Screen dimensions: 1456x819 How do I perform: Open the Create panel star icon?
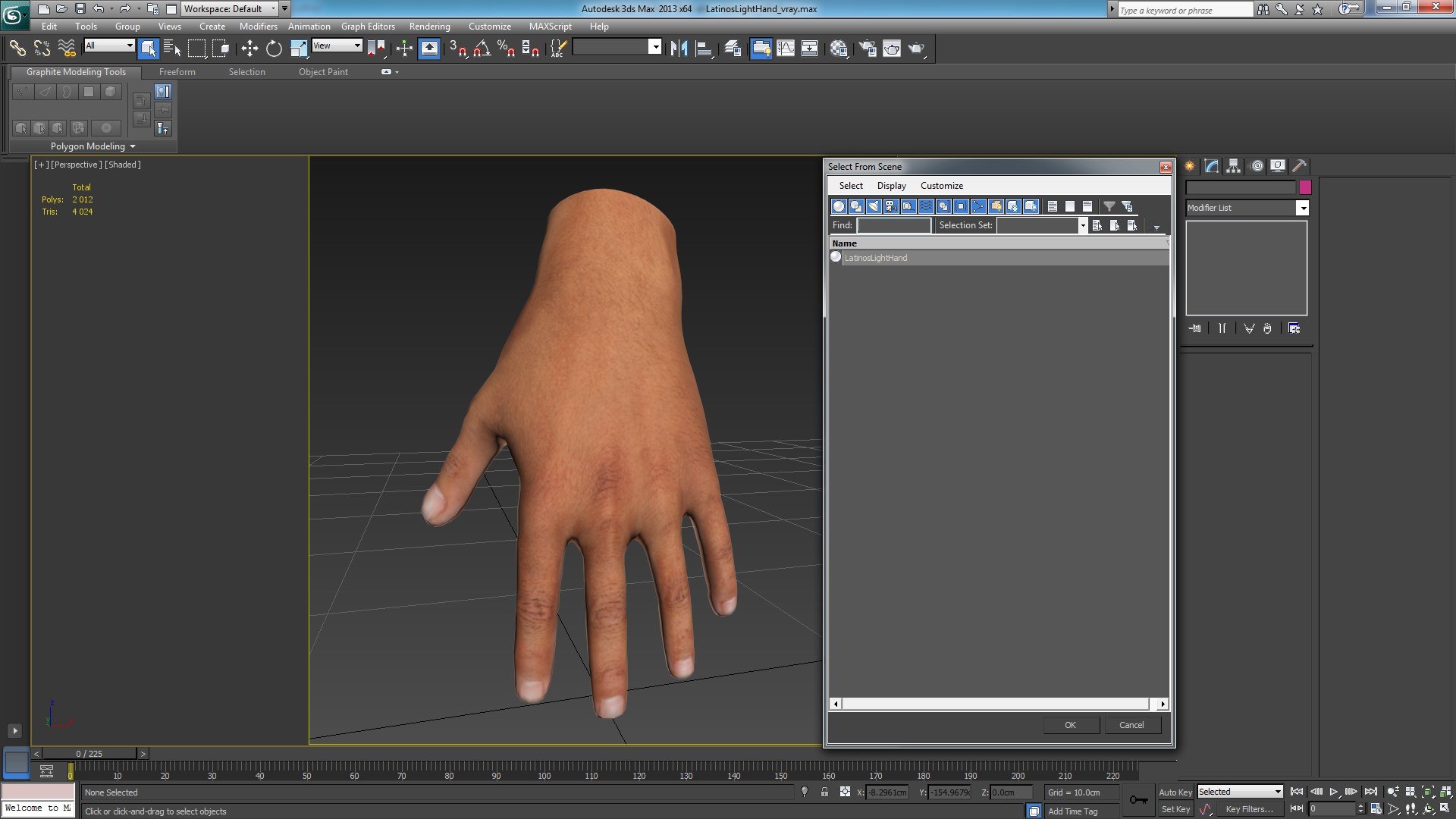pos(1189,166)
